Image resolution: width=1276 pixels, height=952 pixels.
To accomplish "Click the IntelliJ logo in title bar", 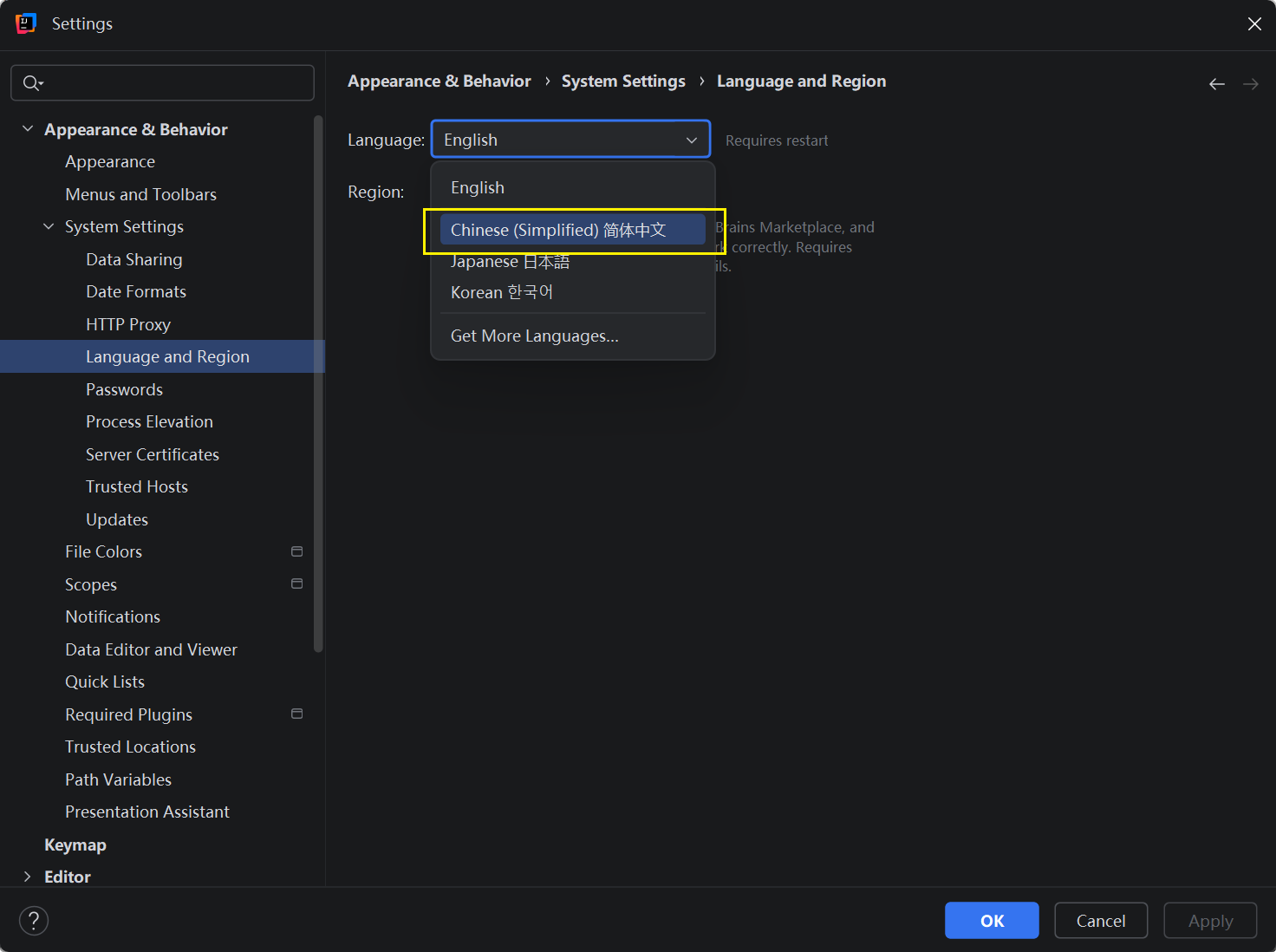I will [x=26, y=23].
